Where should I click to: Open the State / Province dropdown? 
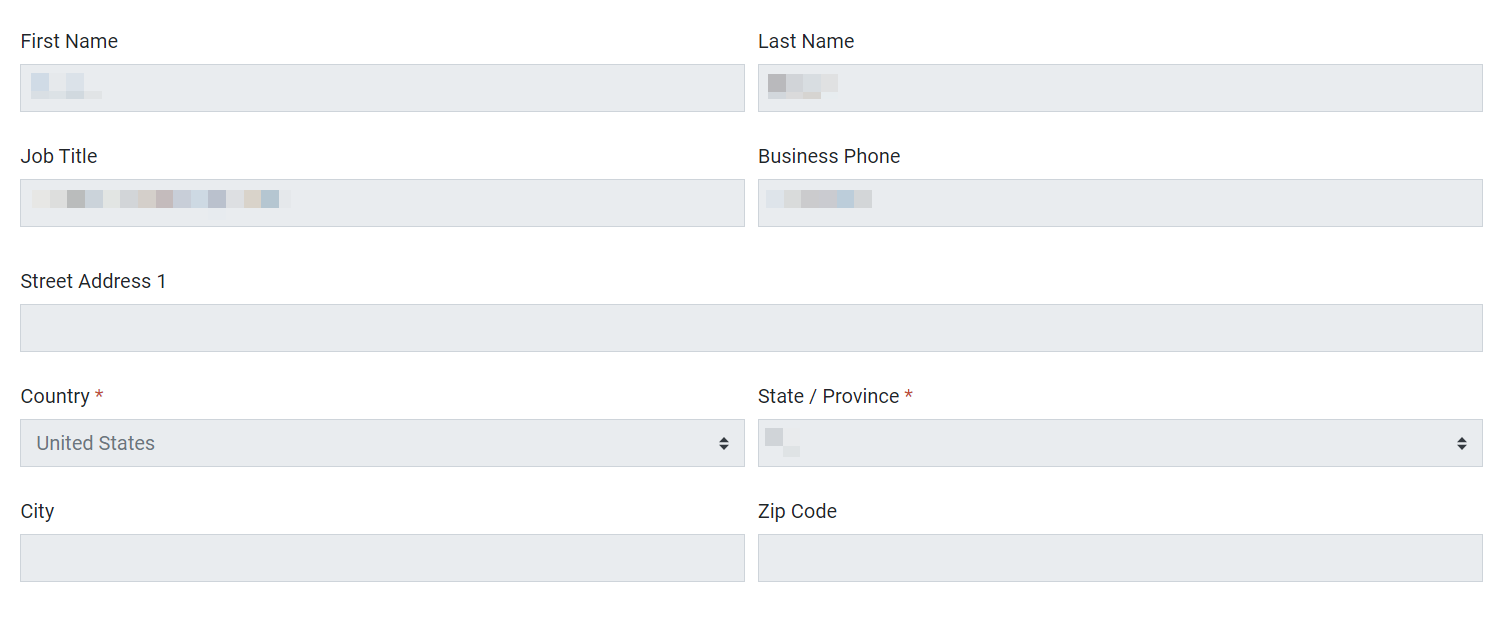coord(1120,443)
